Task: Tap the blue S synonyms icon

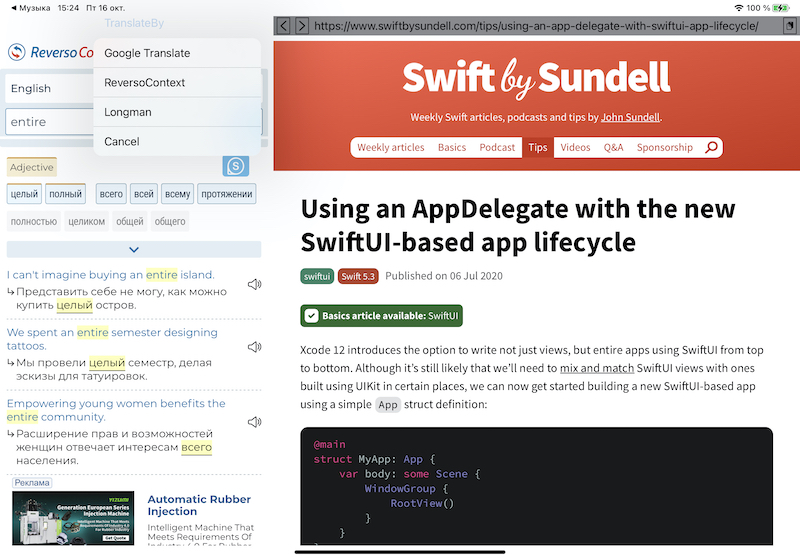Action: 236,166
